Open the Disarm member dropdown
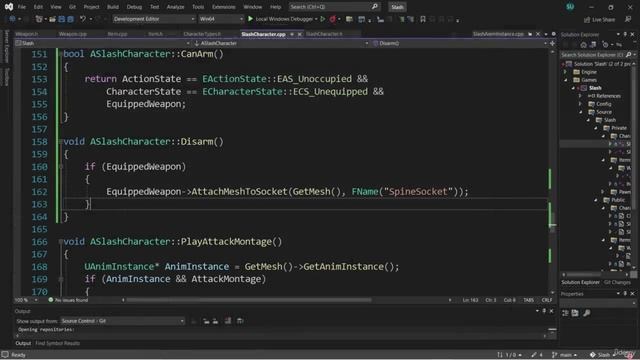Screen dimensions: 640x360 pyautogui.click(x=459, y=43)
